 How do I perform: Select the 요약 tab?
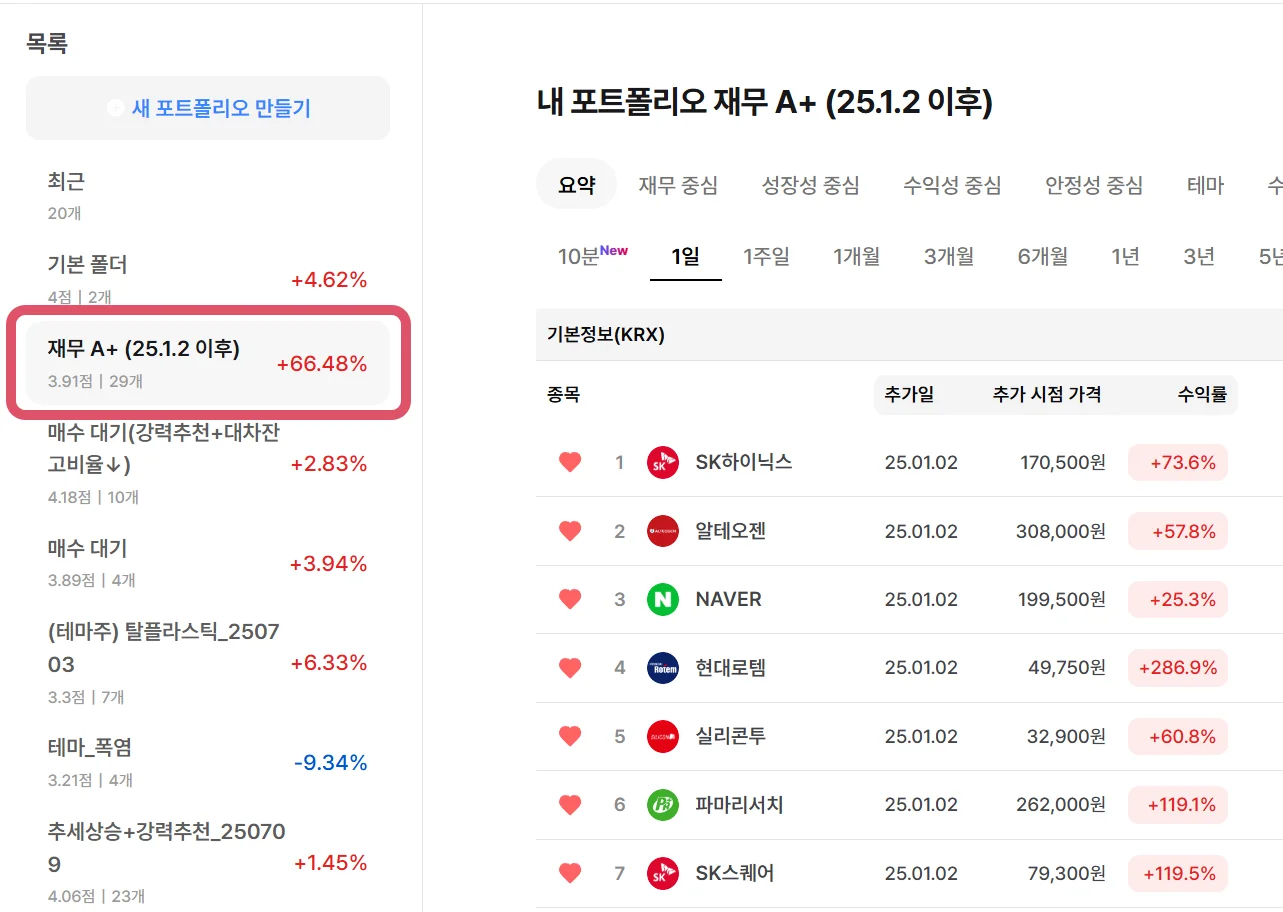click(577, 185)
